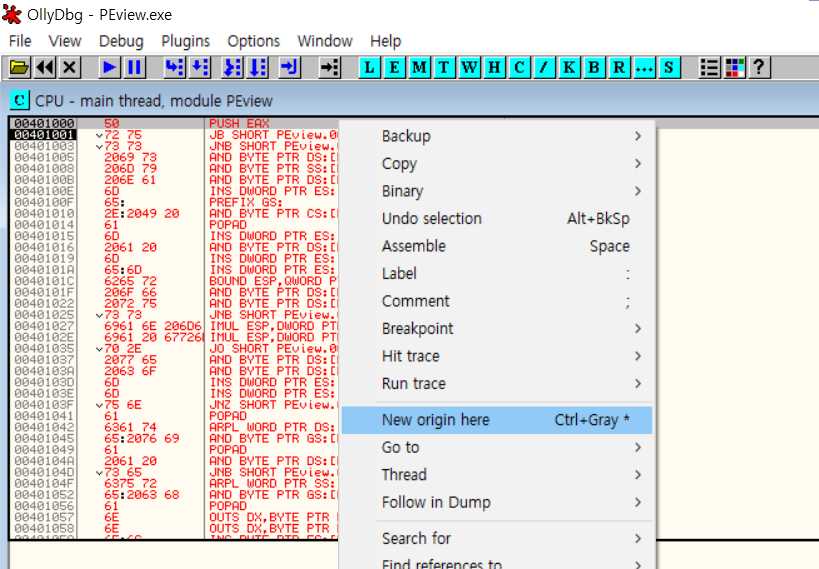Restart program with the rewind icon
Screen dimensions: 819x569
pos(45,67)
